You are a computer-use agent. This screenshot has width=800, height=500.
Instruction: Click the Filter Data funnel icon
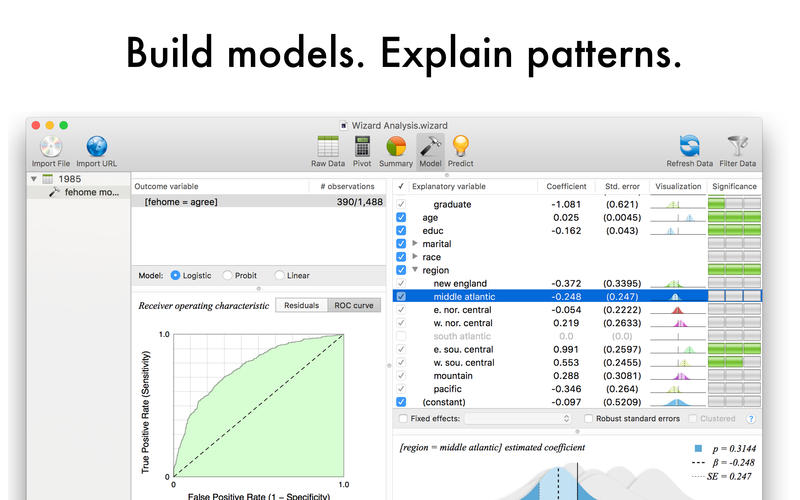[x=738, y=147]
